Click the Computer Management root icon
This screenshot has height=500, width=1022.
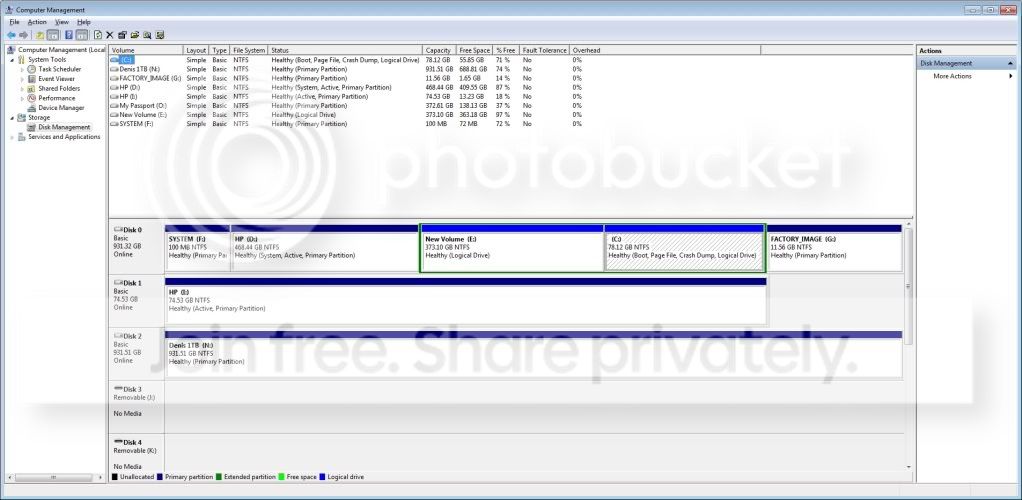click(x=11, y=50)
